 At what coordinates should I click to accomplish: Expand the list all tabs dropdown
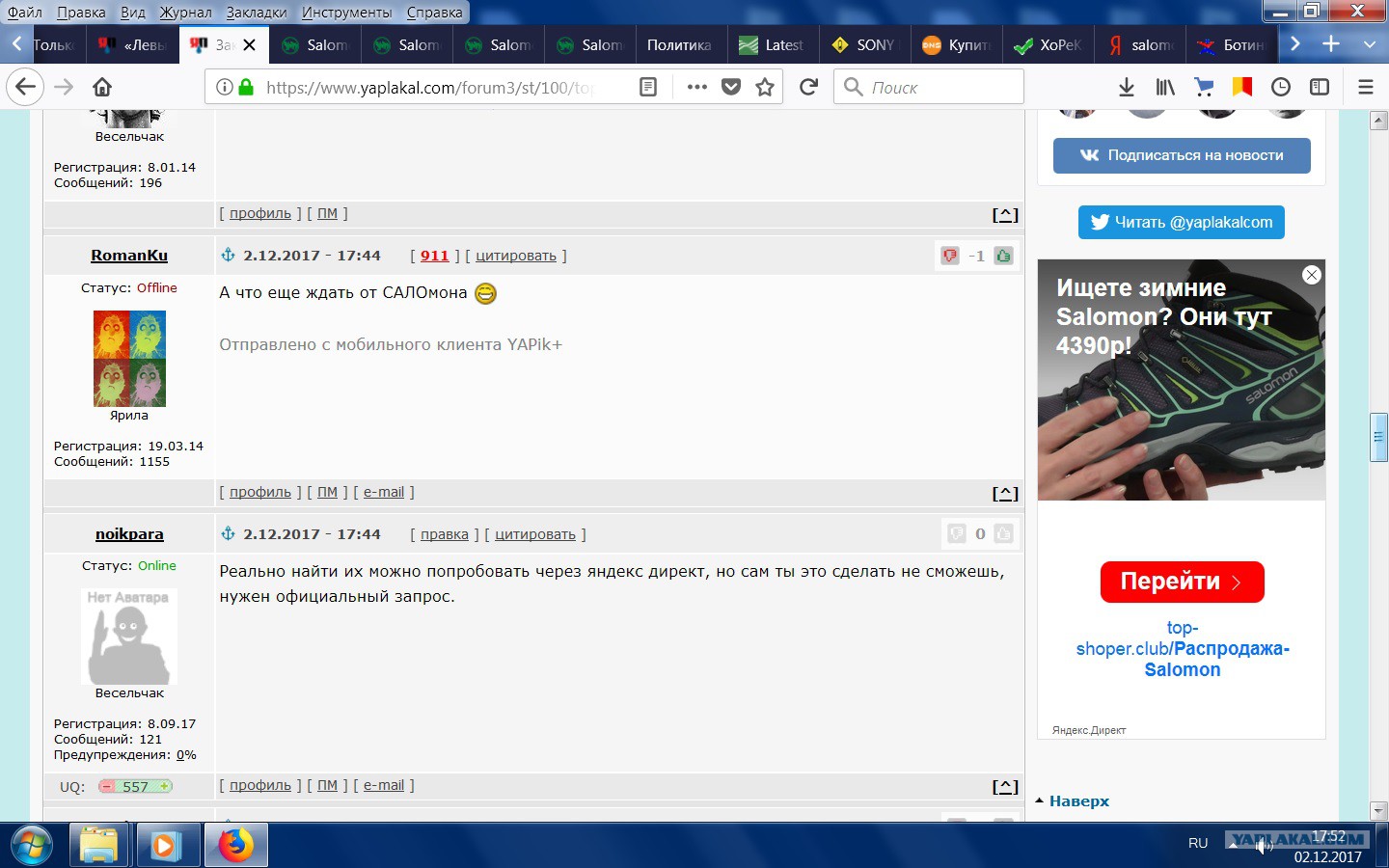pos(1370,44)
